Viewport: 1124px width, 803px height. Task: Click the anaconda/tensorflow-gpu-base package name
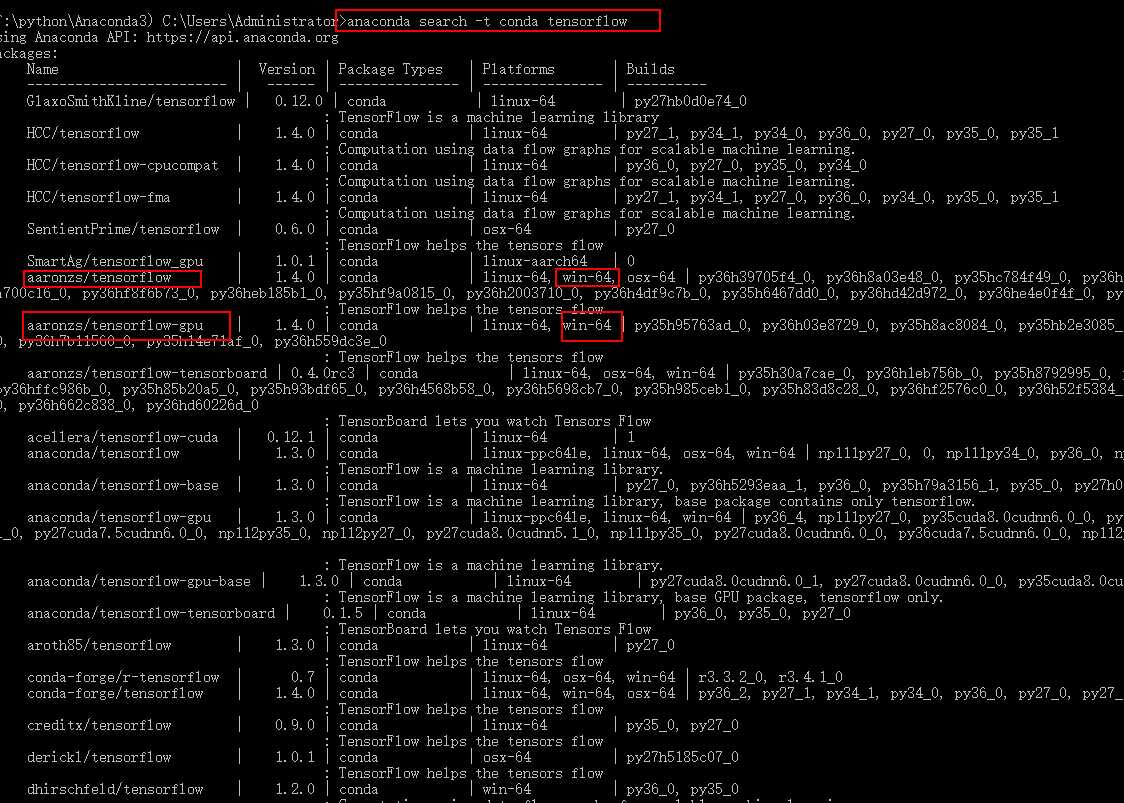pos(138,581)
